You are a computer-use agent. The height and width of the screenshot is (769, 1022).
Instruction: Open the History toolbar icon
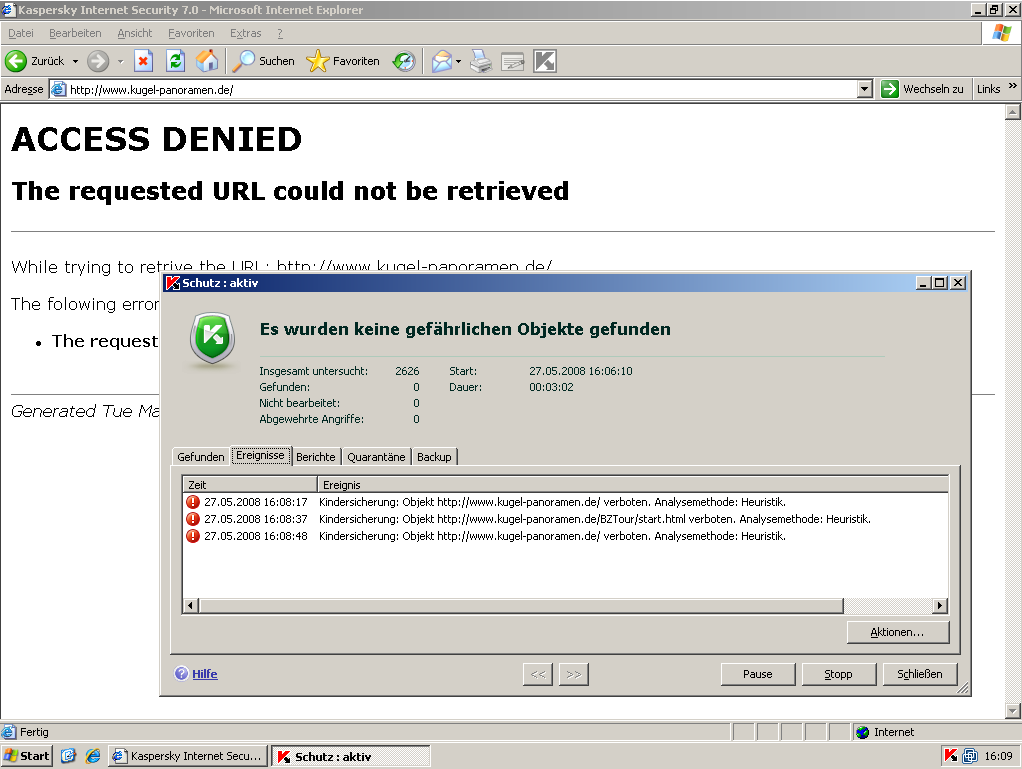pos(403,61)
